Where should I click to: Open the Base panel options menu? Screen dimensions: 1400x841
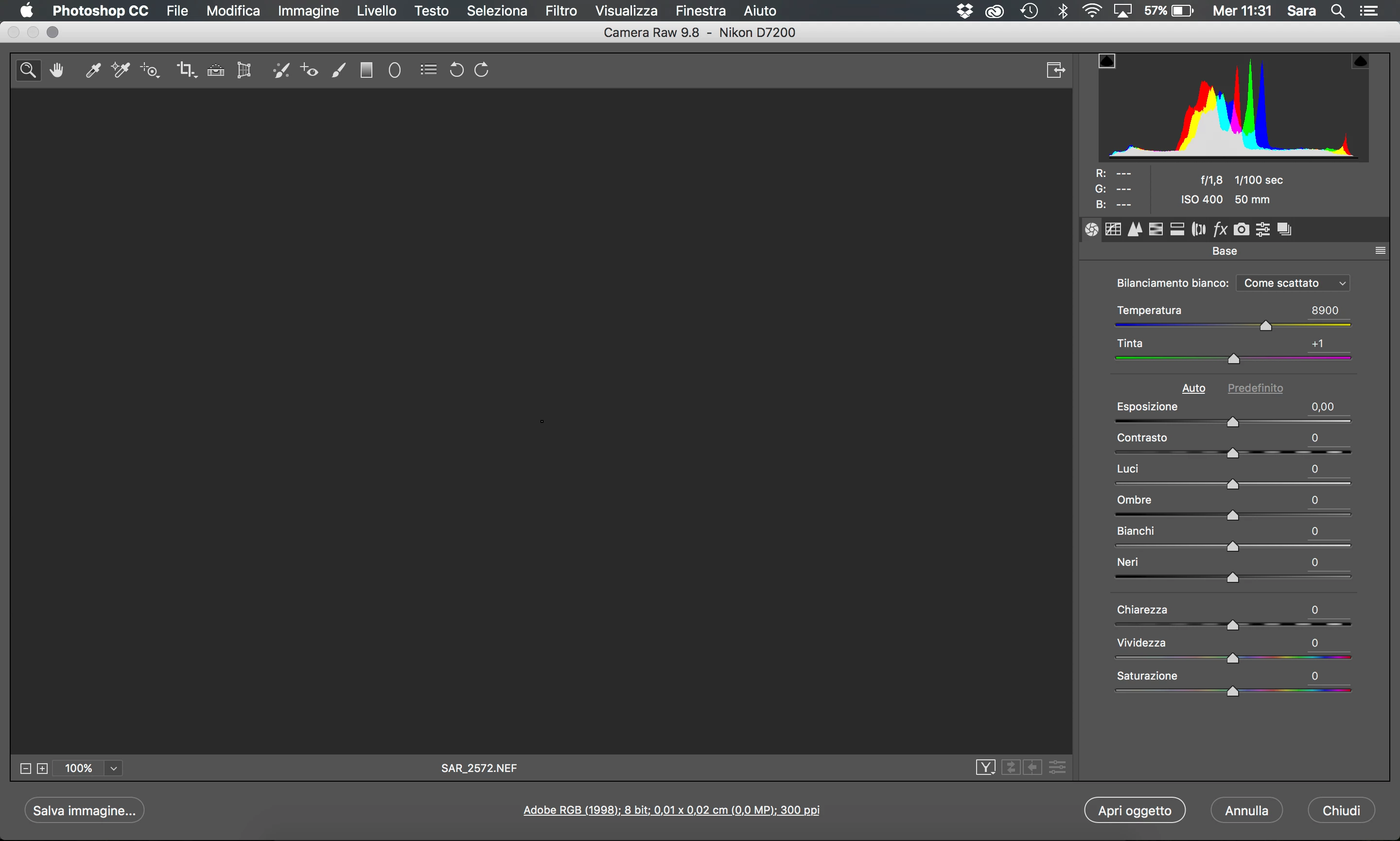point(1380,251)
